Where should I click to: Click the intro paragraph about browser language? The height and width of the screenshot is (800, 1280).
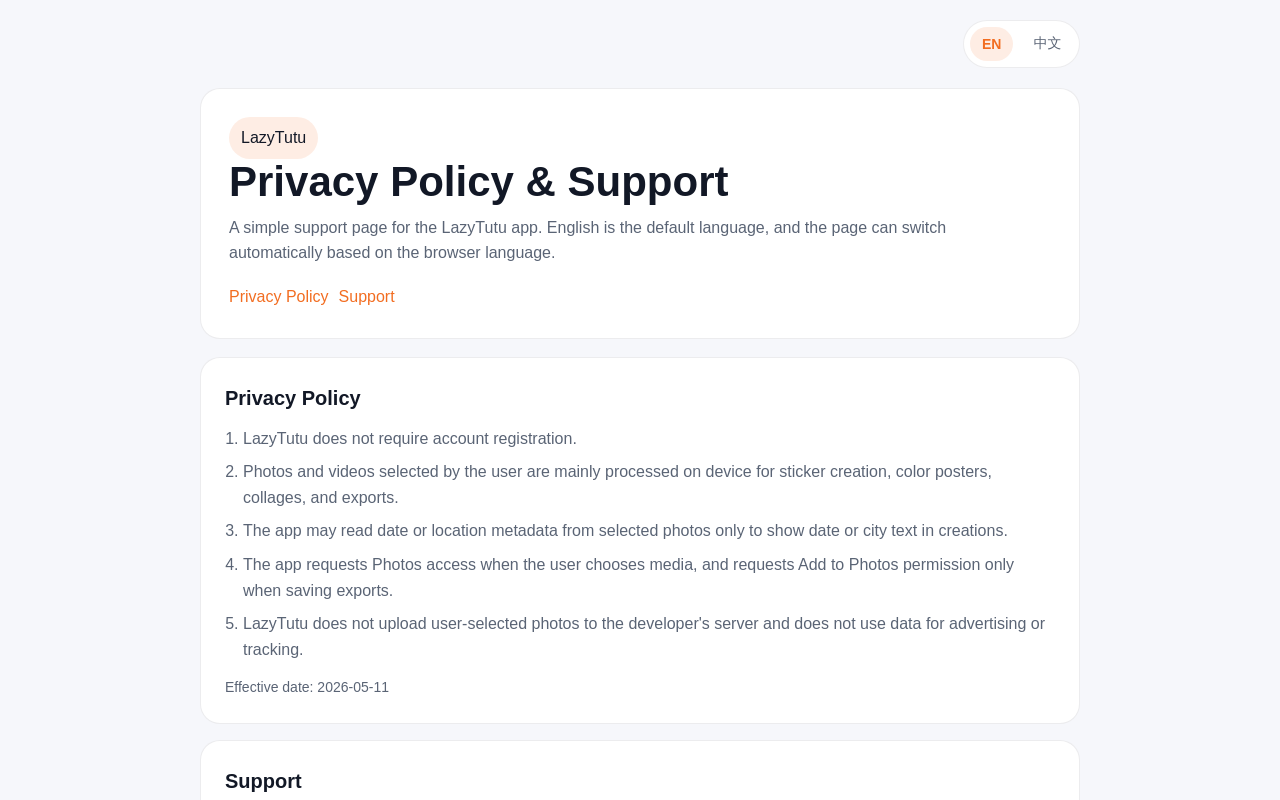[587, 240]
